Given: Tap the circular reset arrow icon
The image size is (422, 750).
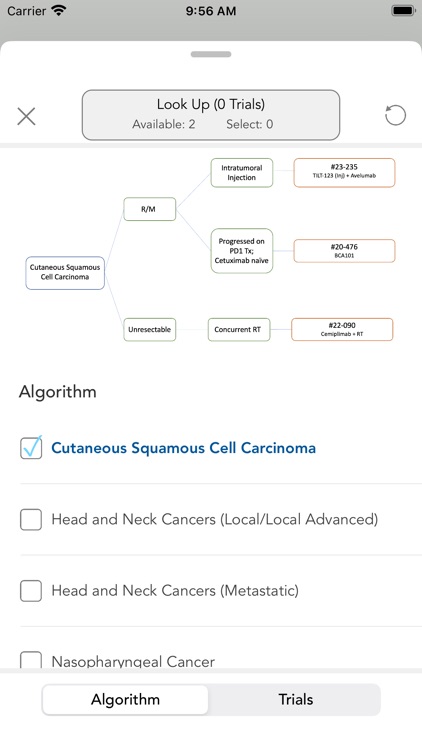Looking at the screenshot, I should pyautogui.click(x=395, y=115).
